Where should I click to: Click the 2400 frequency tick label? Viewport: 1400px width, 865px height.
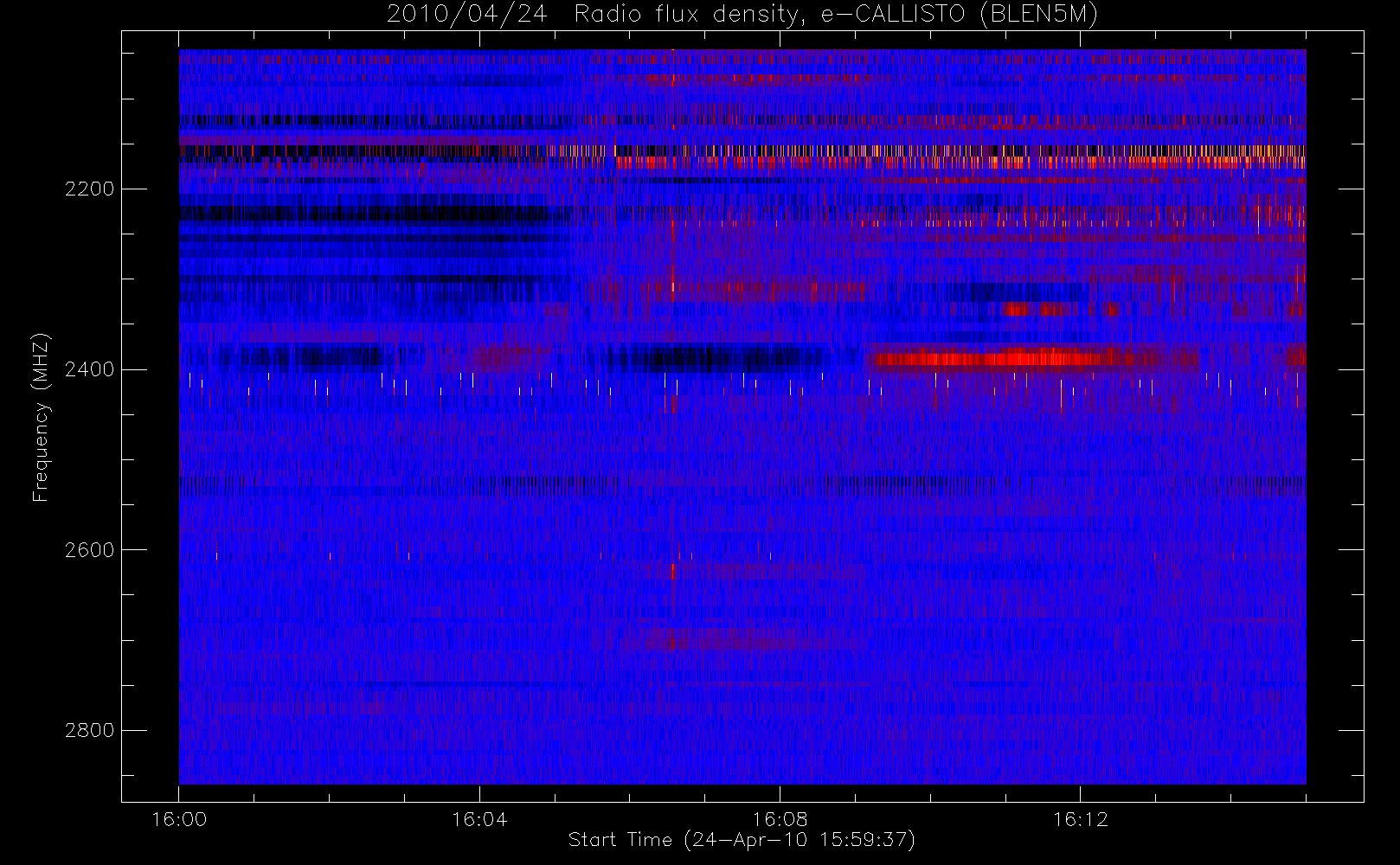click(x=89, y=370)
